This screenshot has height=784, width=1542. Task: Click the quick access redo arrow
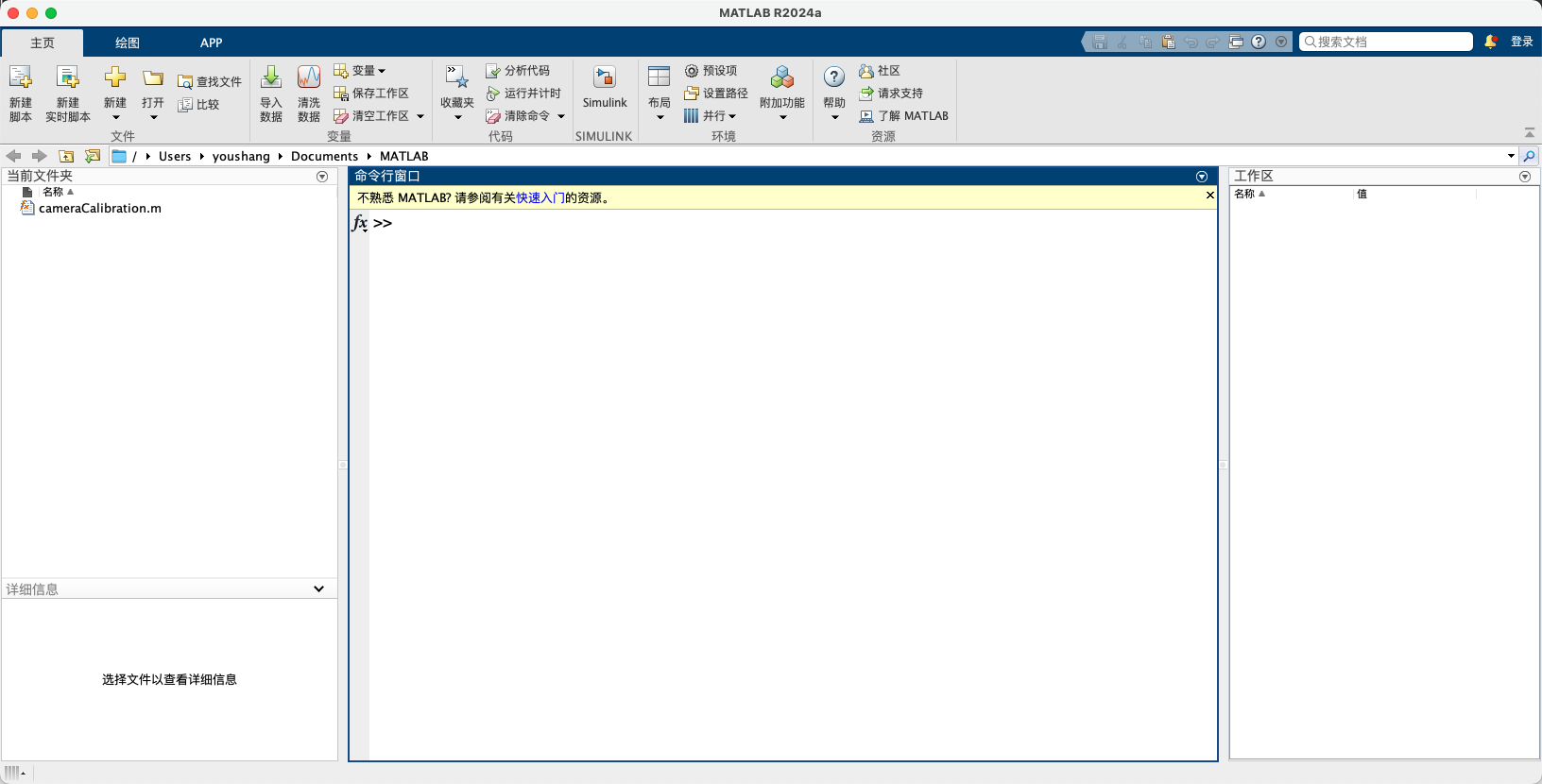pos(1213,42)
